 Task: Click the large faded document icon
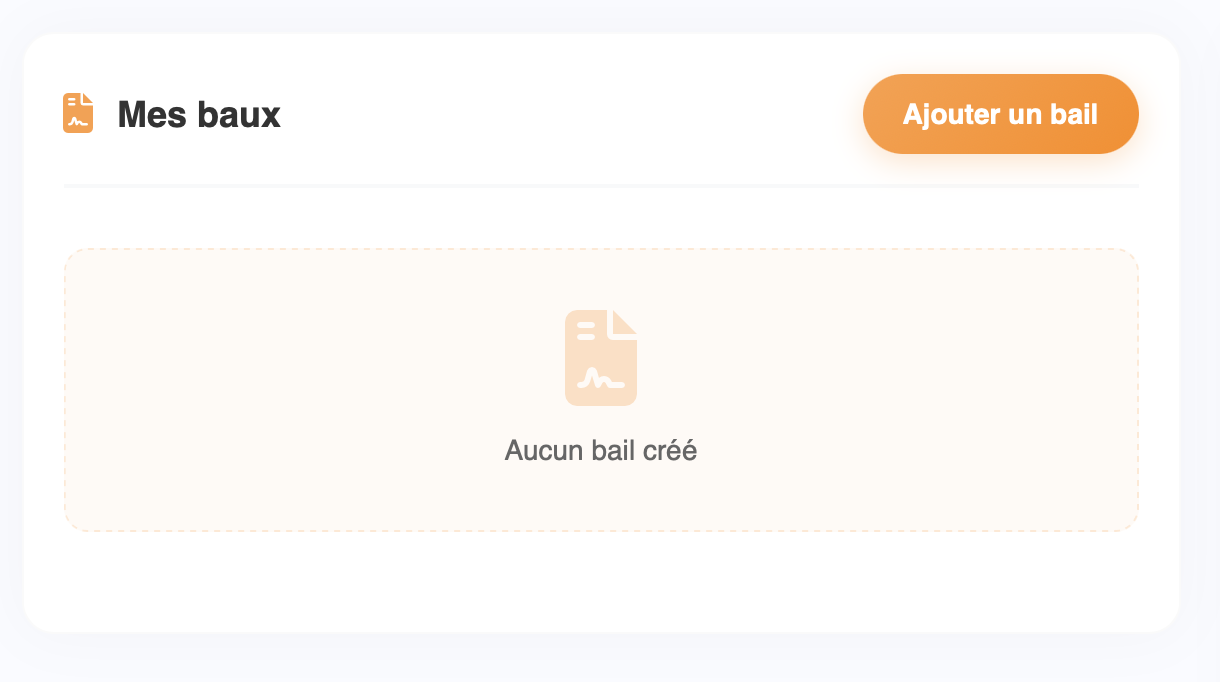[600, 358]
